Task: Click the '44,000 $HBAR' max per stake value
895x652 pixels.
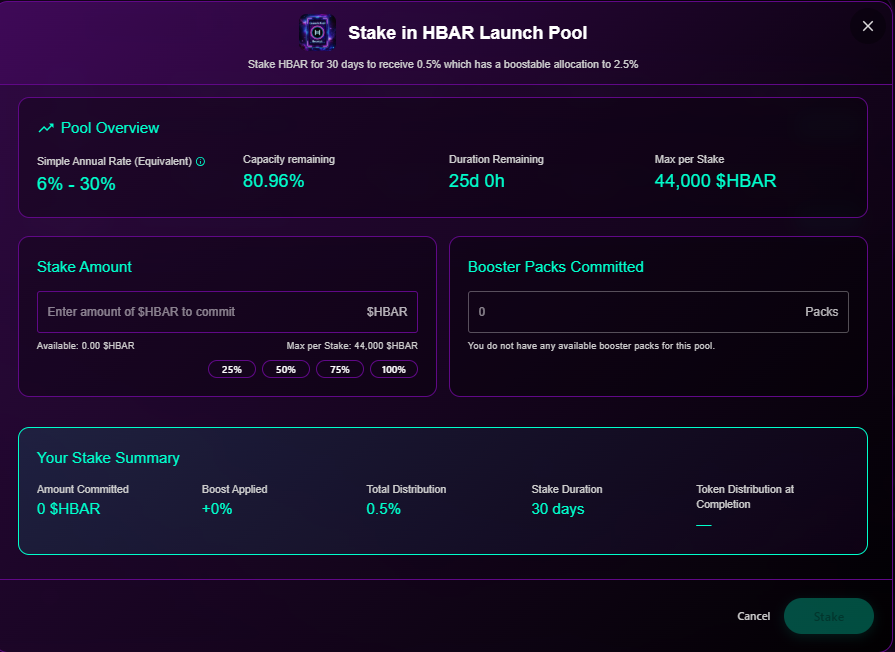Action: pos(715,181)
